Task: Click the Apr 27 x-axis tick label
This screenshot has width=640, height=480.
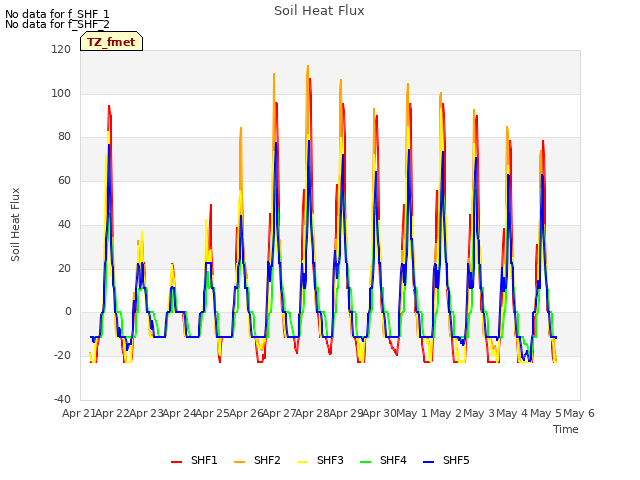Action: [280, 413]
